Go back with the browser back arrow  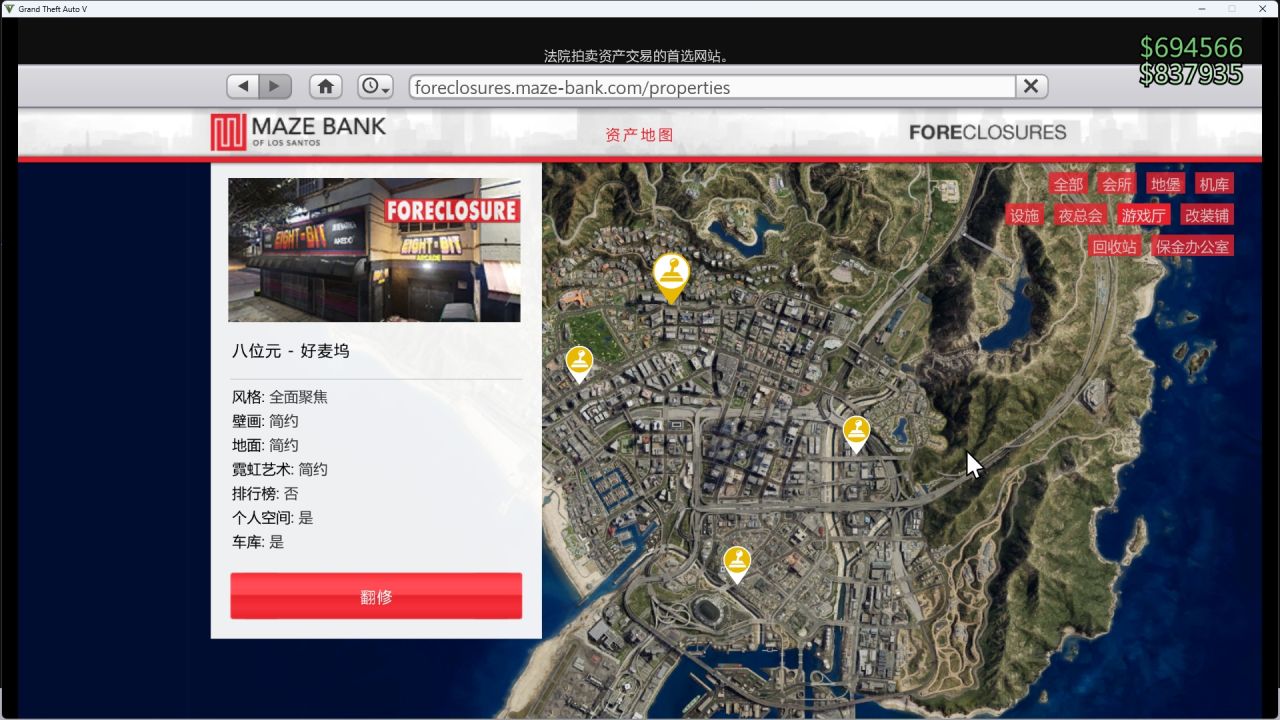tap(243, 87)
